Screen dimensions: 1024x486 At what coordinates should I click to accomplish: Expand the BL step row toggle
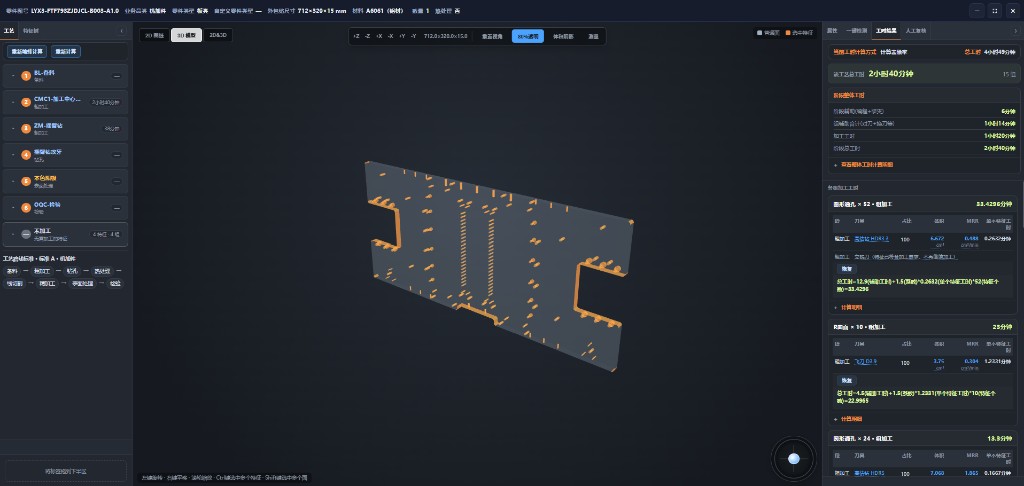click(x=12, y=76)
